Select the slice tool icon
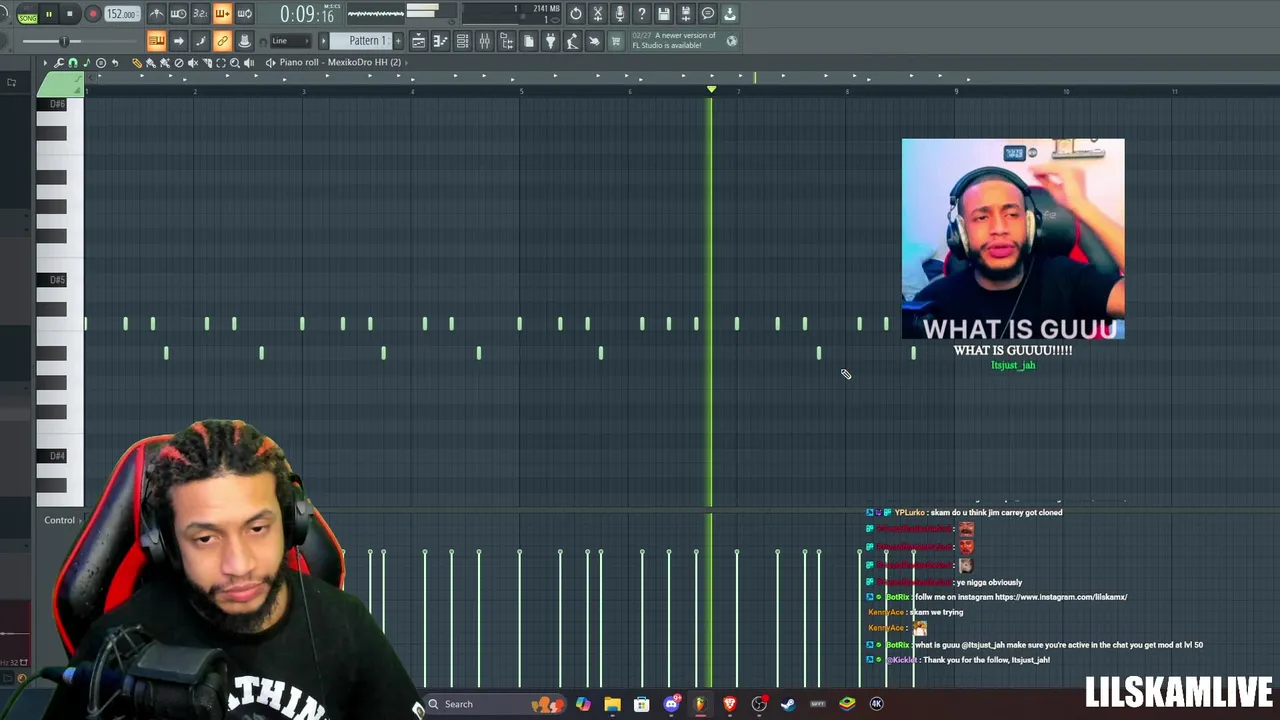 pos(207,63)
